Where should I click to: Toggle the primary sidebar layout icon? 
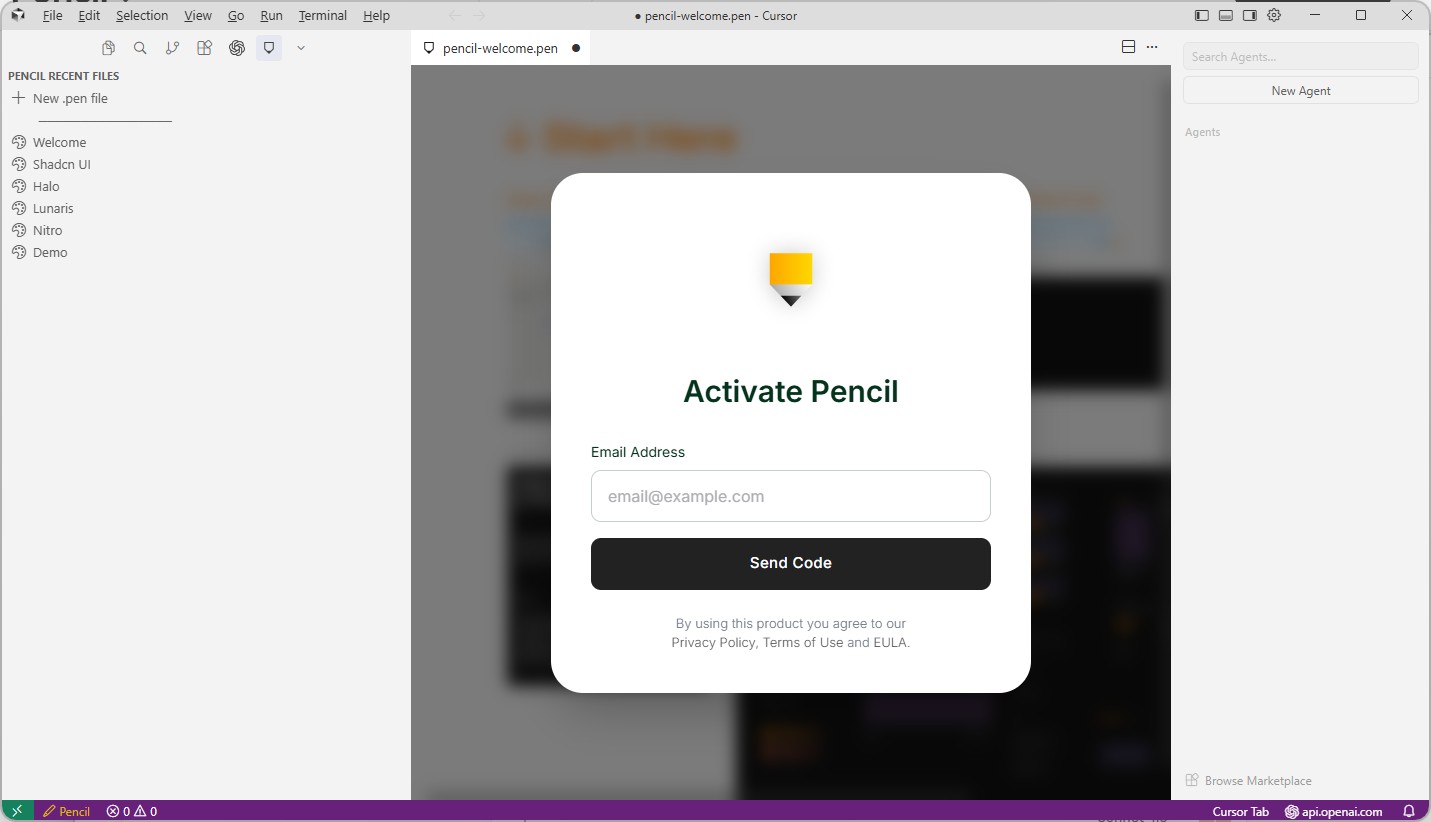pyautogui.click(x=1202, y=16)
